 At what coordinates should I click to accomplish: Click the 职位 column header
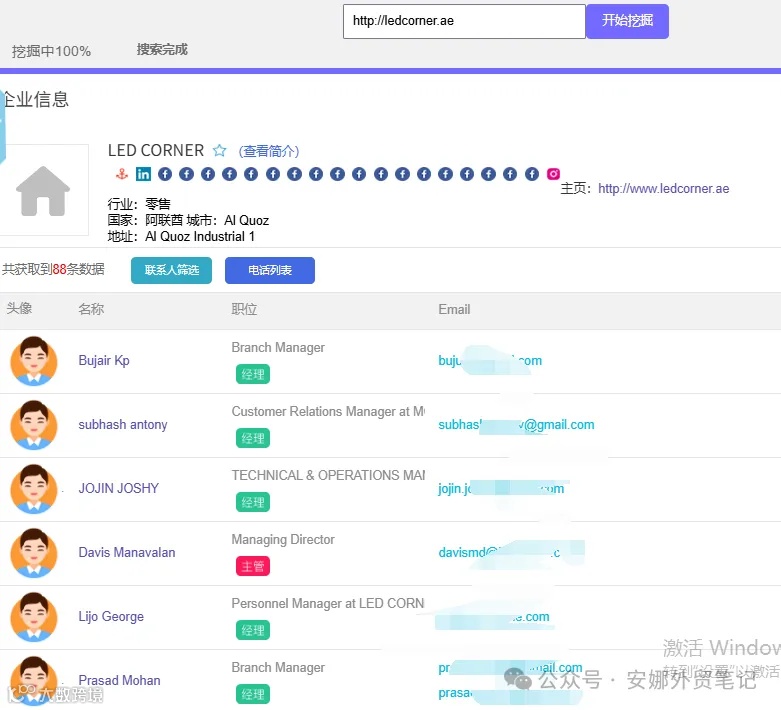coord(244,309)
